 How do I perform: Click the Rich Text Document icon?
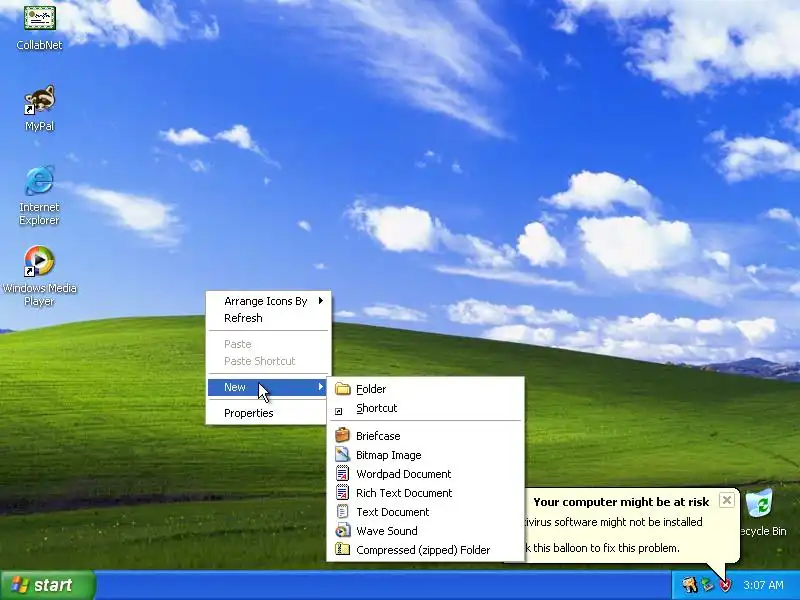tap(342, 492)
